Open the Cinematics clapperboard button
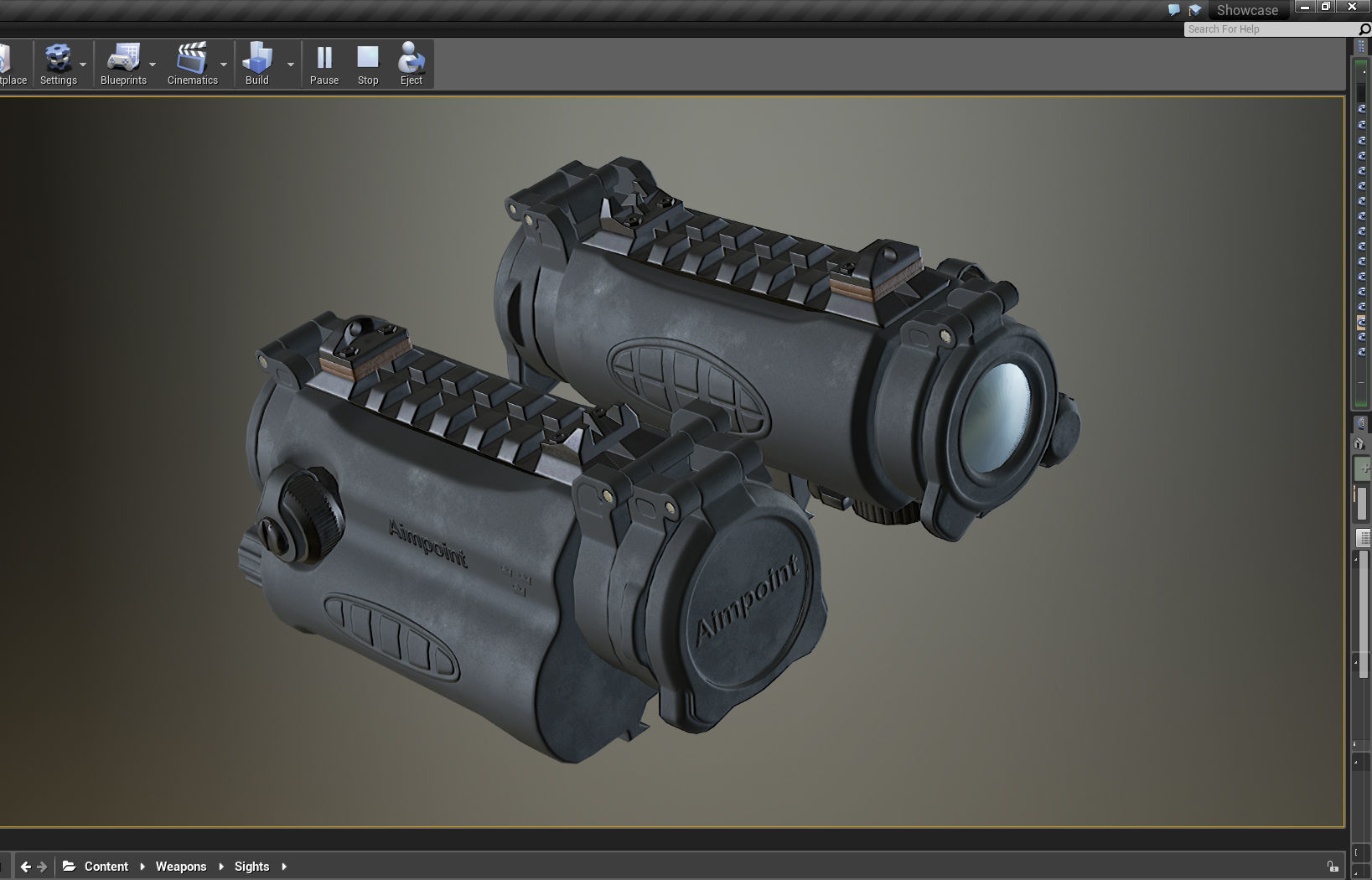 coord(192,65)
